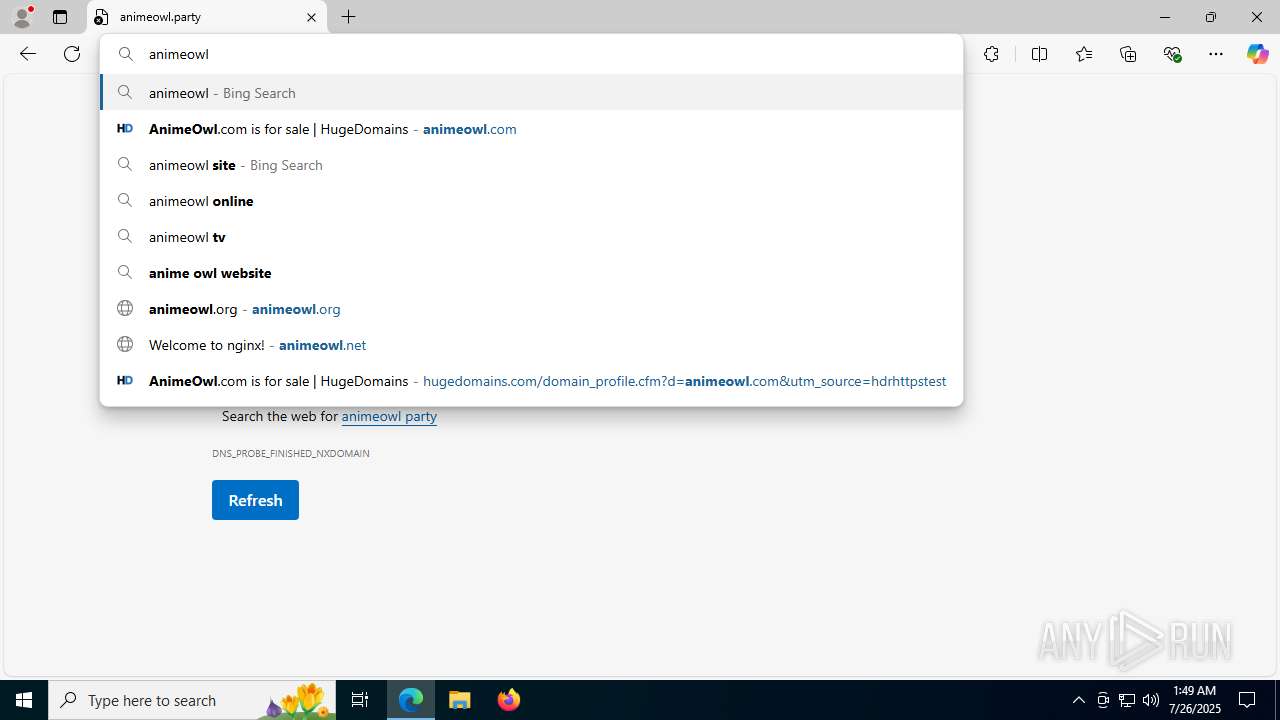
Task: Click the browser Back arrow
Action: coord(27,54)
